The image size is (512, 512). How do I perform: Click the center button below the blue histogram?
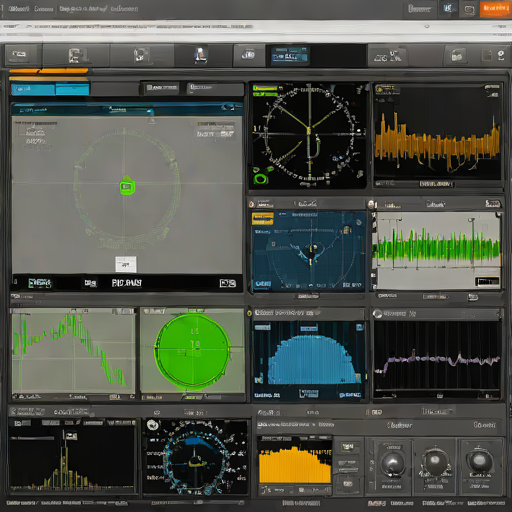309,394
